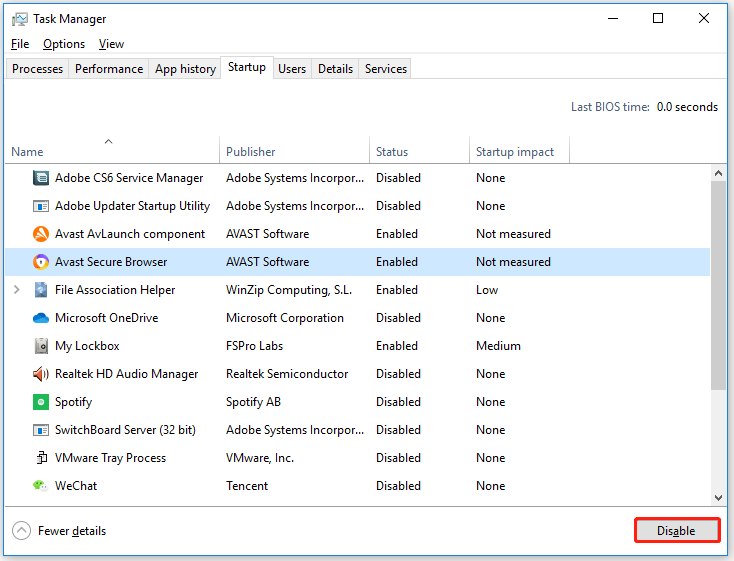
Task: Select the Microsoft OneDrive name
Action: 107,318
